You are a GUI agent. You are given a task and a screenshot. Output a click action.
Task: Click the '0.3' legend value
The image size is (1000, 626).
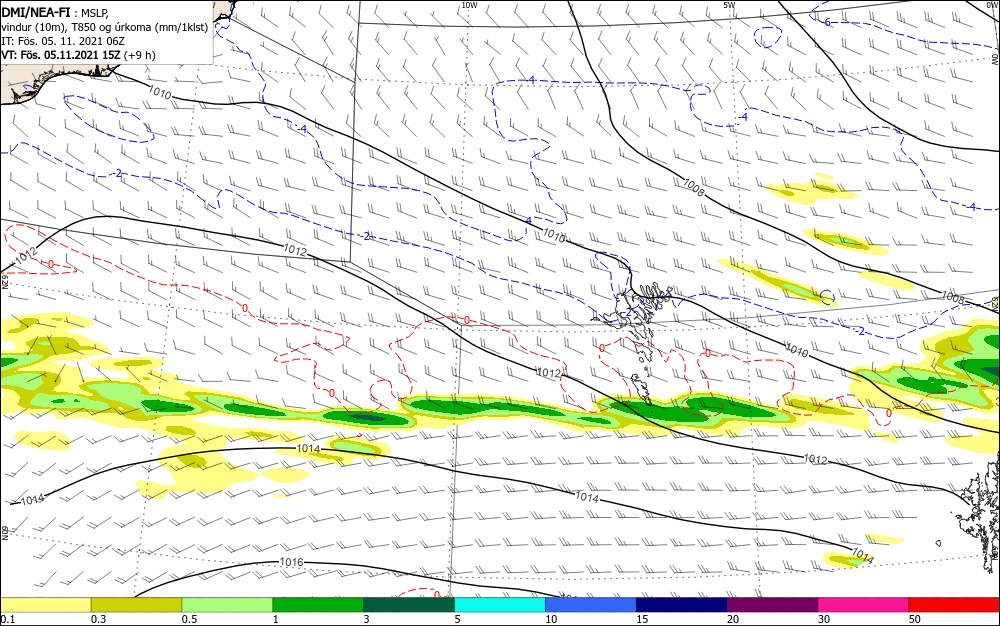pyautogui.click(x=99, y=619)
